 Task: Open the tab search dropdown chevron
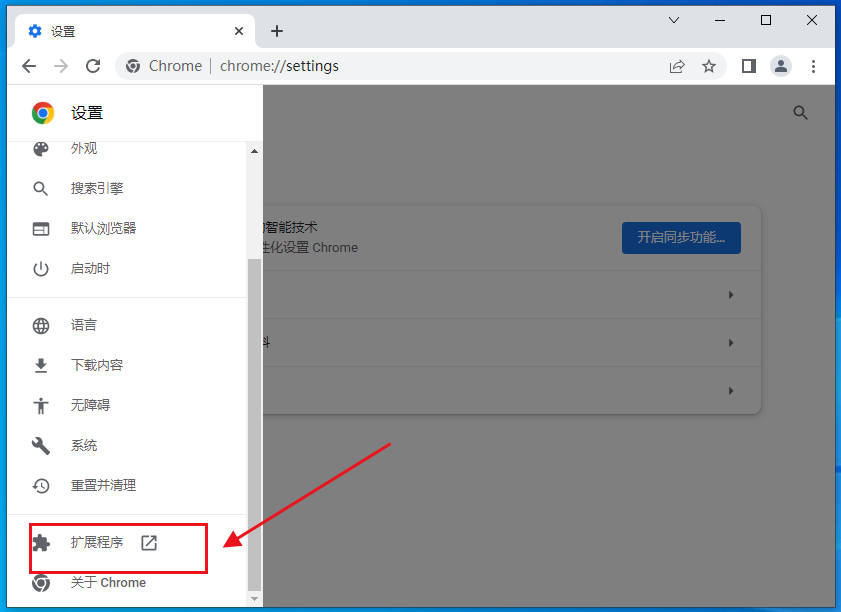coord(674,20)
